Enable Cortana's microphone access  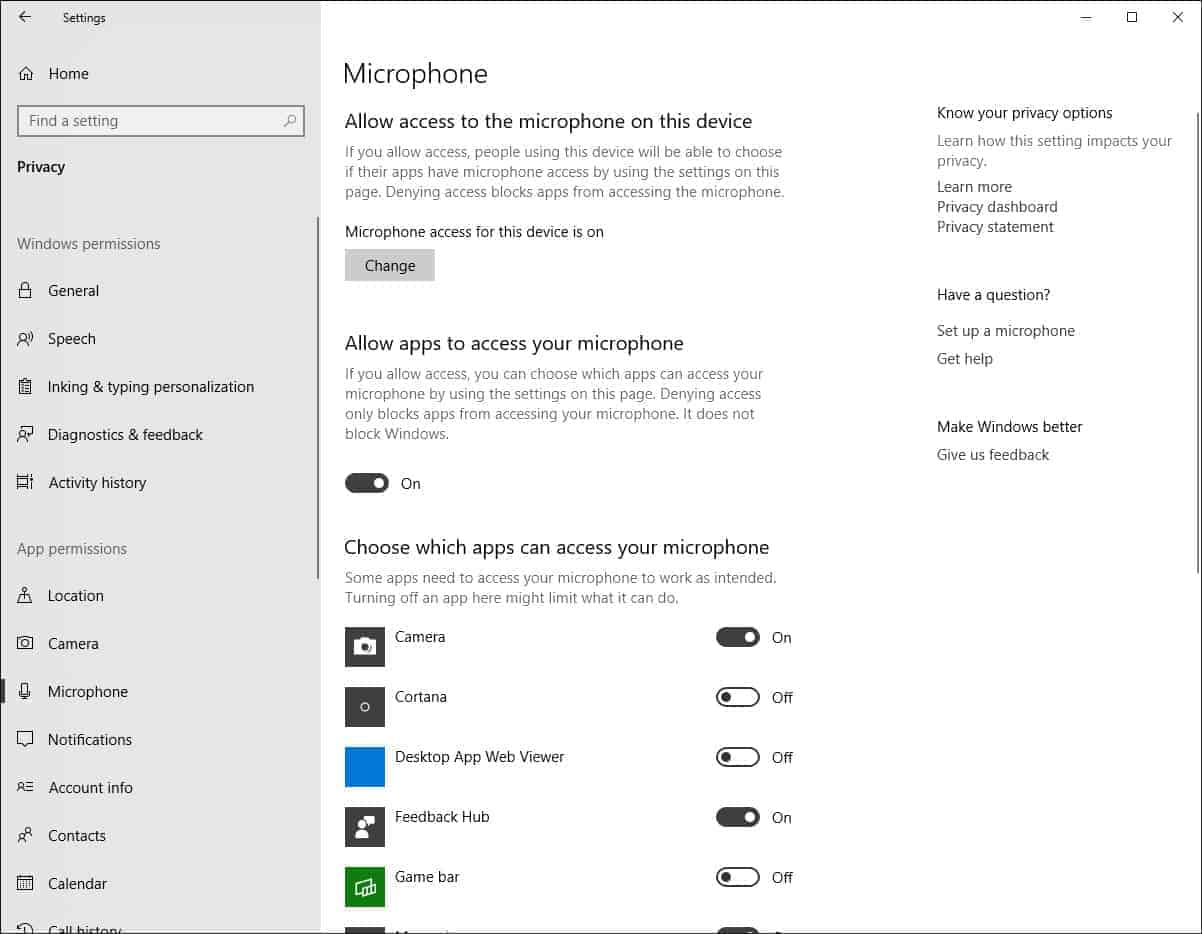point(737,697)
